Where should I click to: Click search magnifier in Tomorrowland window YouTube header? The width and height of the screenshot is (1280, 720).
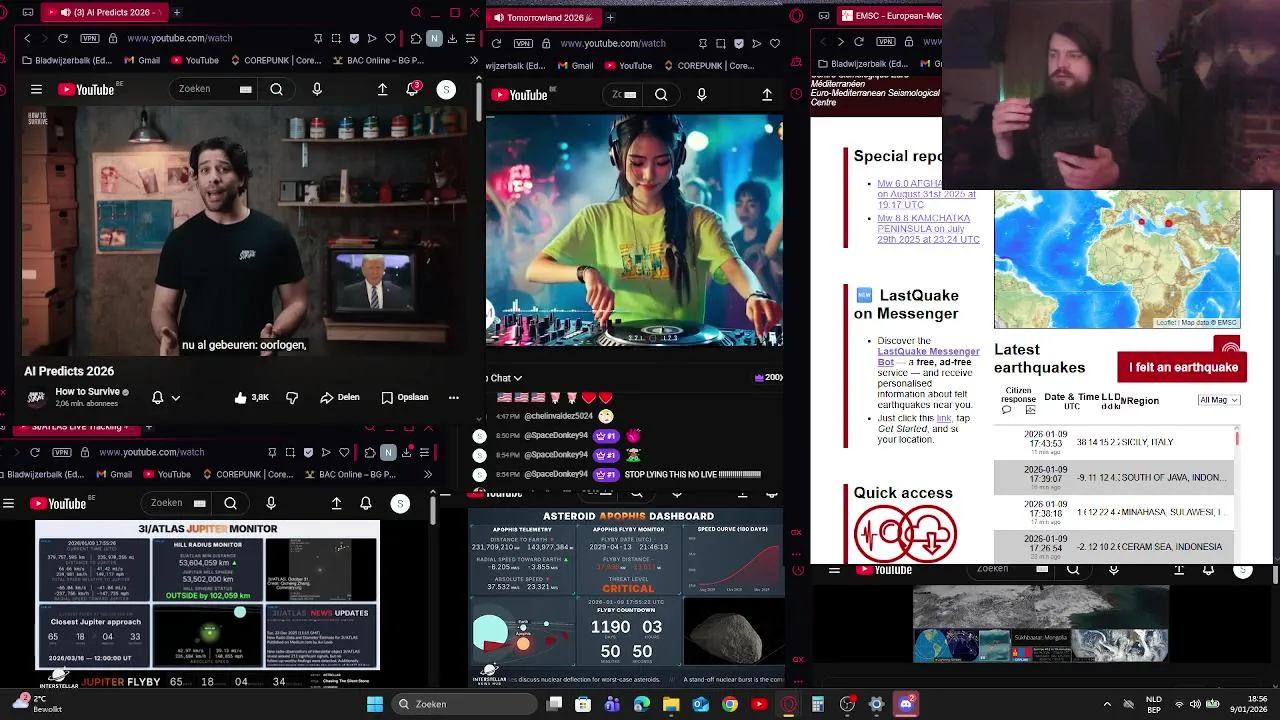661,94
